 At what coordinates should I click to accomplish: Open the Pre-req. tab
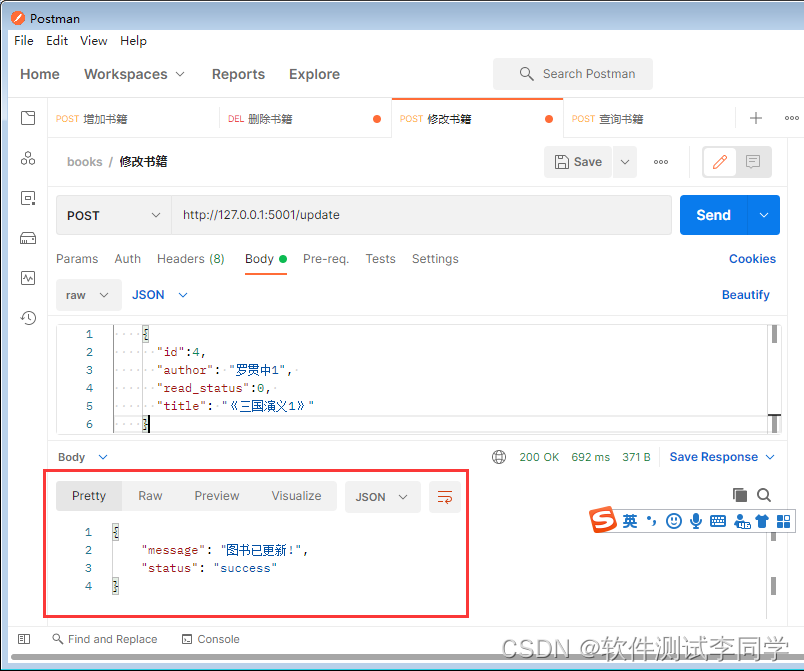326,259
